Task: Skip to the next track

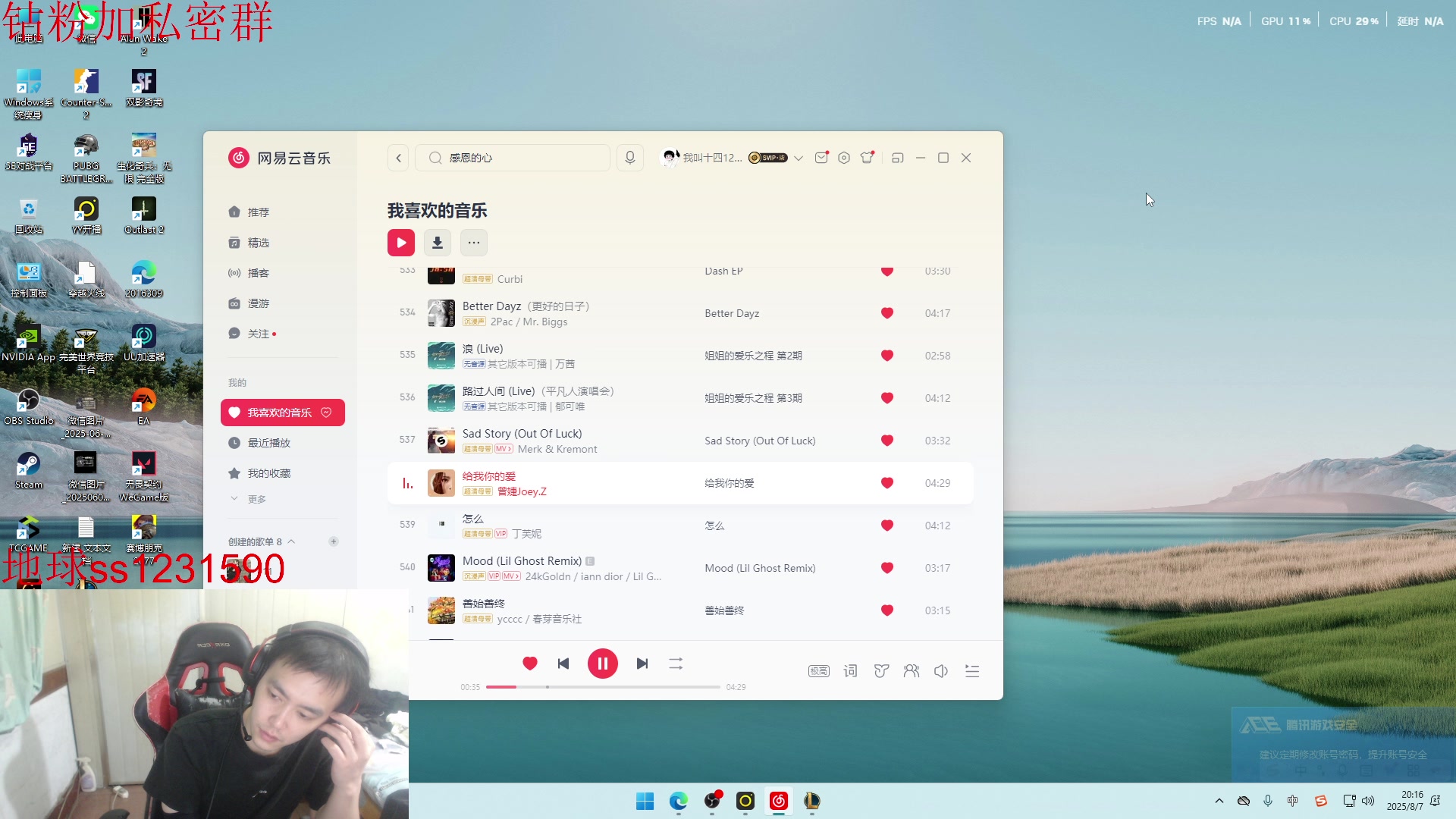Action: pos(642,664)
